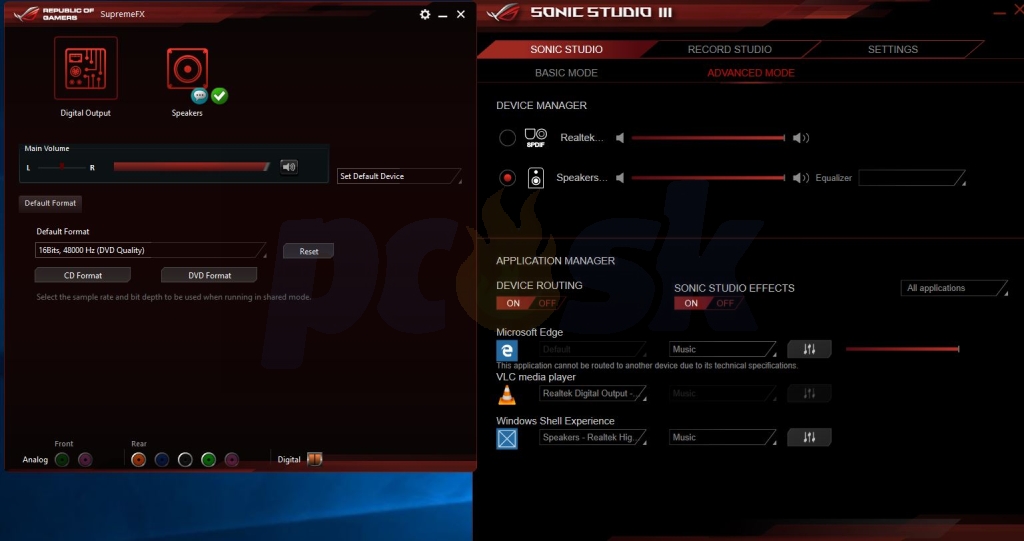
Task: Select the Default Format tab in SupremeFX
Action: tap(50, 203)
